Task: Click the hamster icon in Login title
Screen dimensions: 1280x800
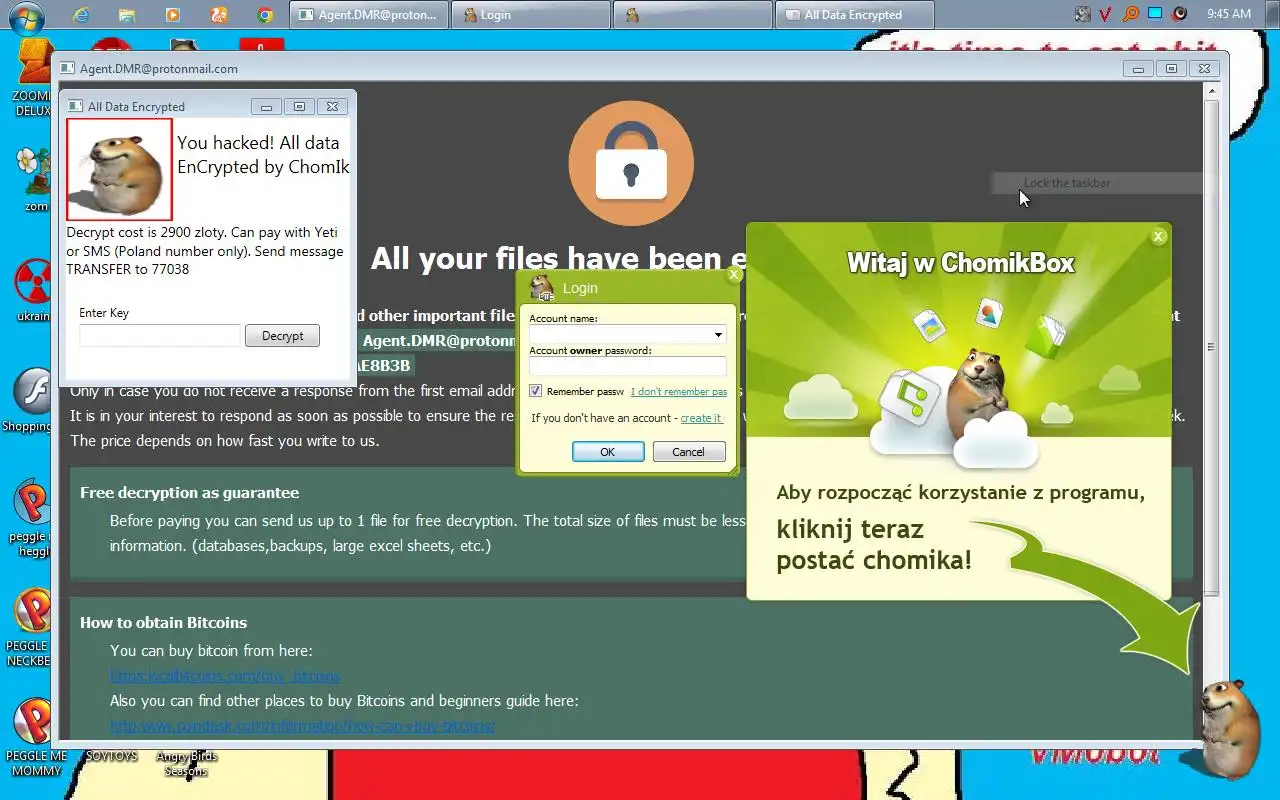Action: click(542, 288)
